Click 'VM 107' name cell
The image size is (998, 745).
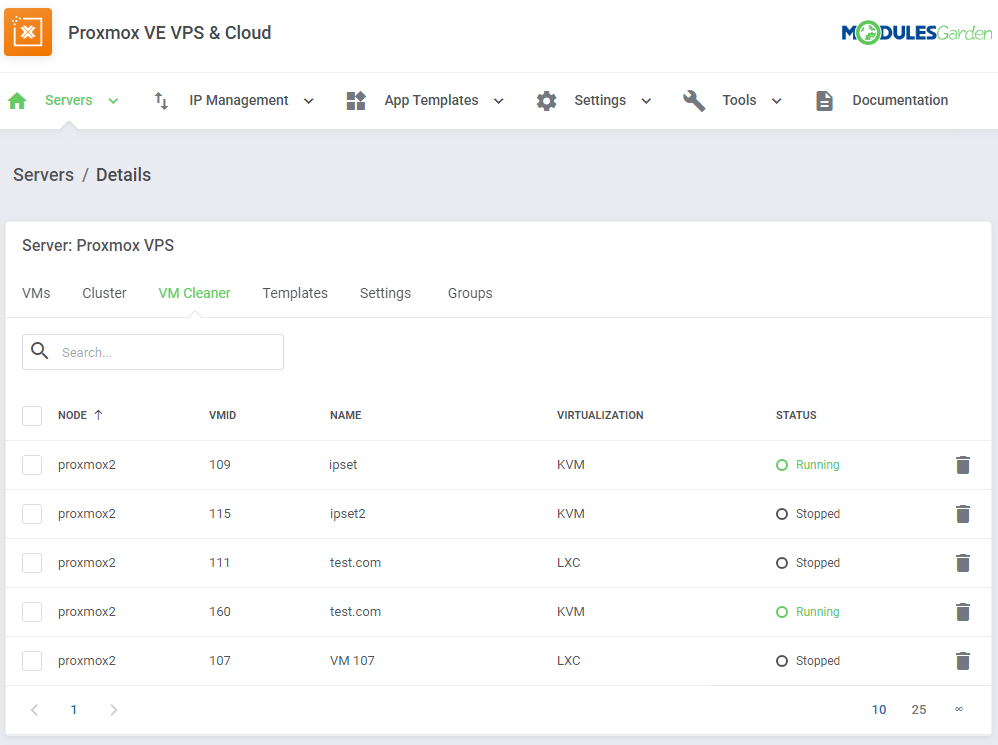coord(352,661)
